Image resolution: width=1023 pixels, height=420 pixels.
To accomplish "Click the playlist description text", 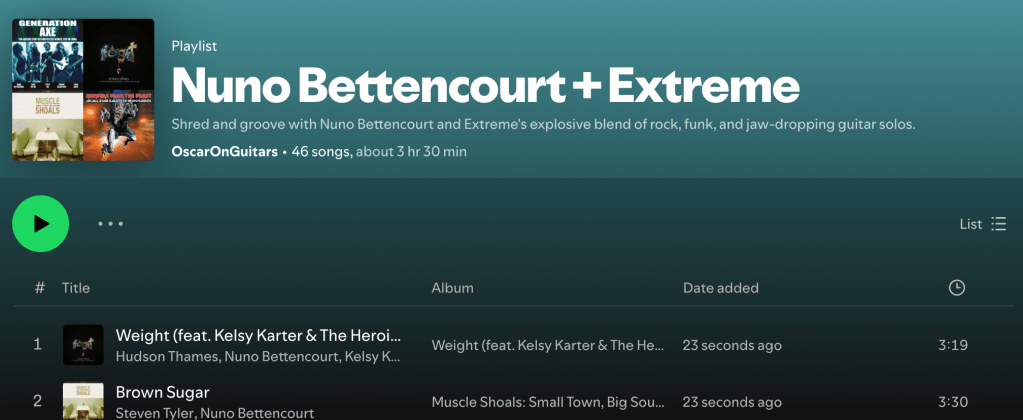I will (x=543, y=126).
